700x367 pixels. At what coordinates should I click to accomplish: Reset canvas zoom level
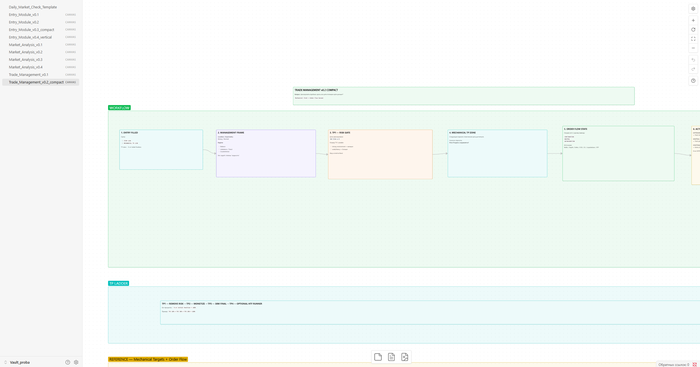693,30
